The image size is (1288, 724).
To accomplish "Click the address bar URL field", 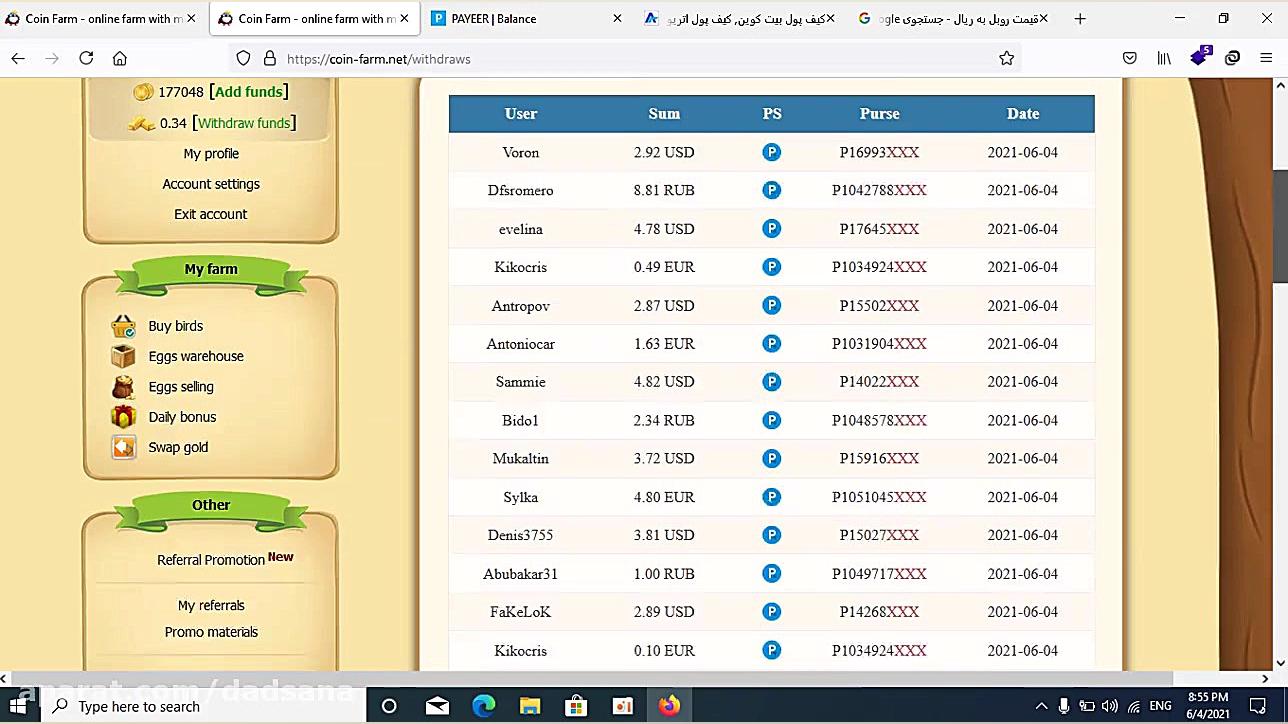I will 630,59.
